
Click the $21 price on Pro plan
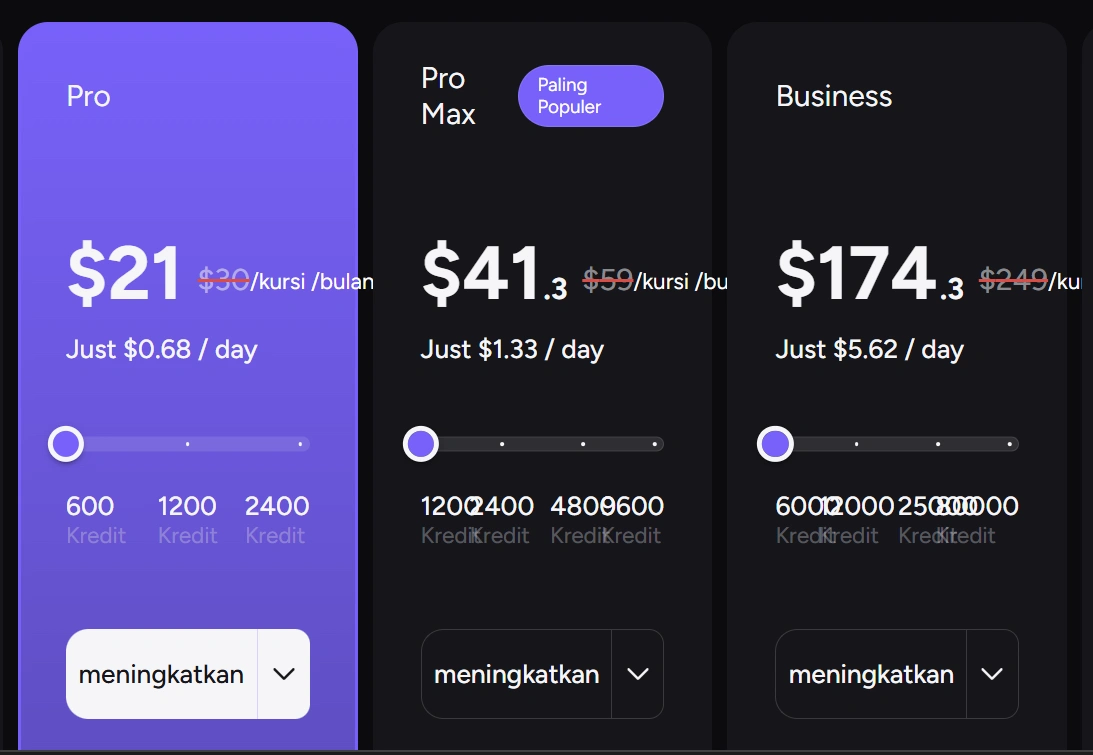pyautogui.click(x=124, y=274)
